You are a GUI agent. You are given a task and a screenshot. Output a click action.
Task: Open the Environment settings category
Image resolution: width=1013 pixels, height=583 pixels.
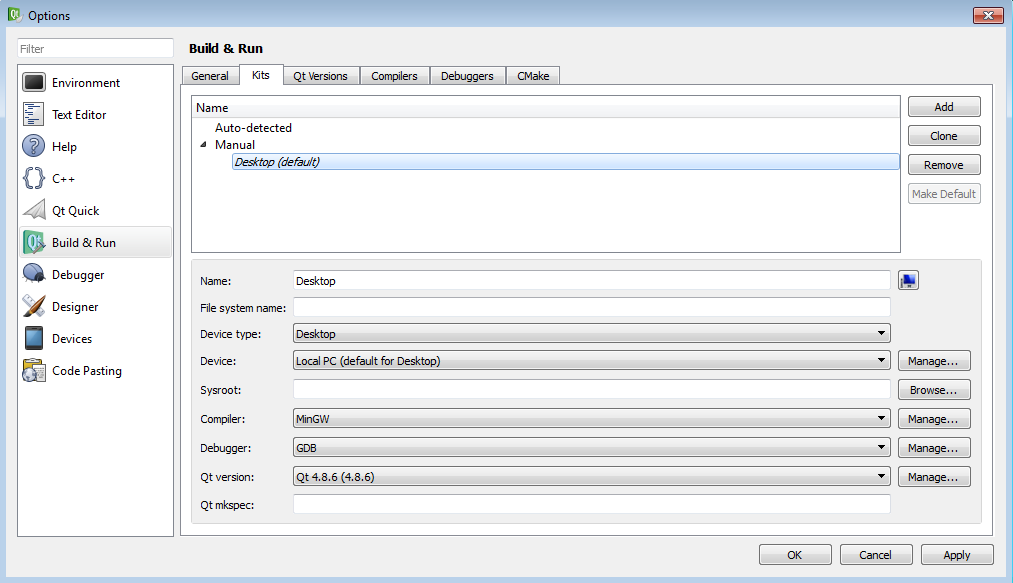pyautogui.click(x=96, y=83)
